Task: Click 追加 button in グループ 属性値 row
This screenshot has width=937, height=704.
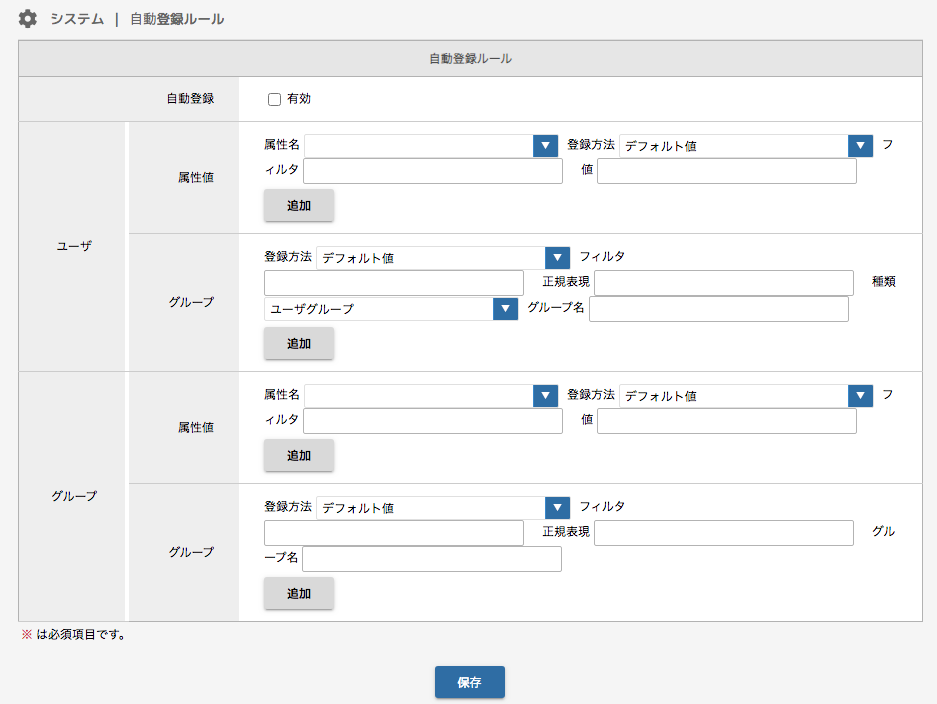Action: click(299, 455)
